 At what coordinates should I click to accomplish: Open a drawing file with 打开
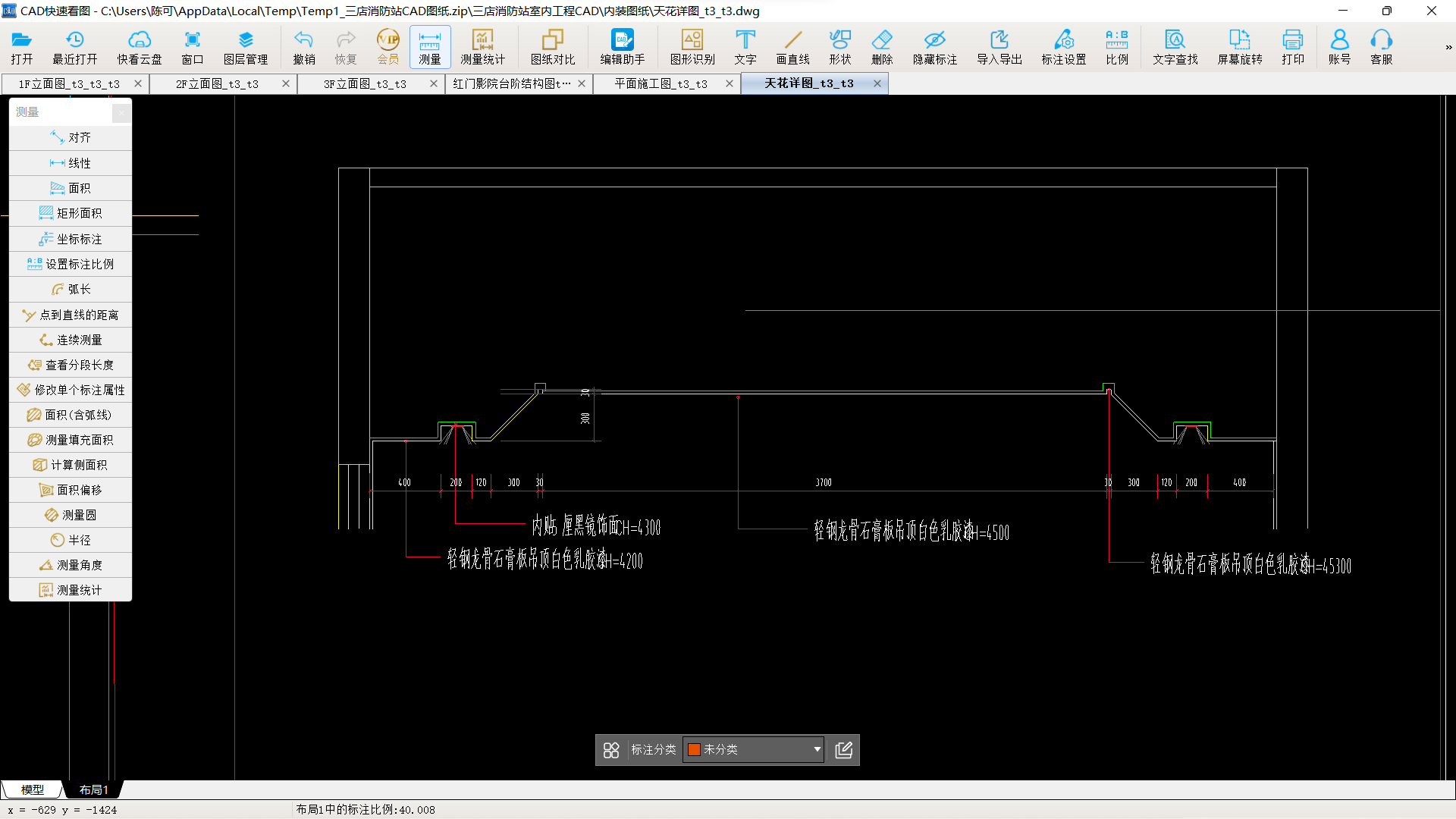[x=22, y=47]
